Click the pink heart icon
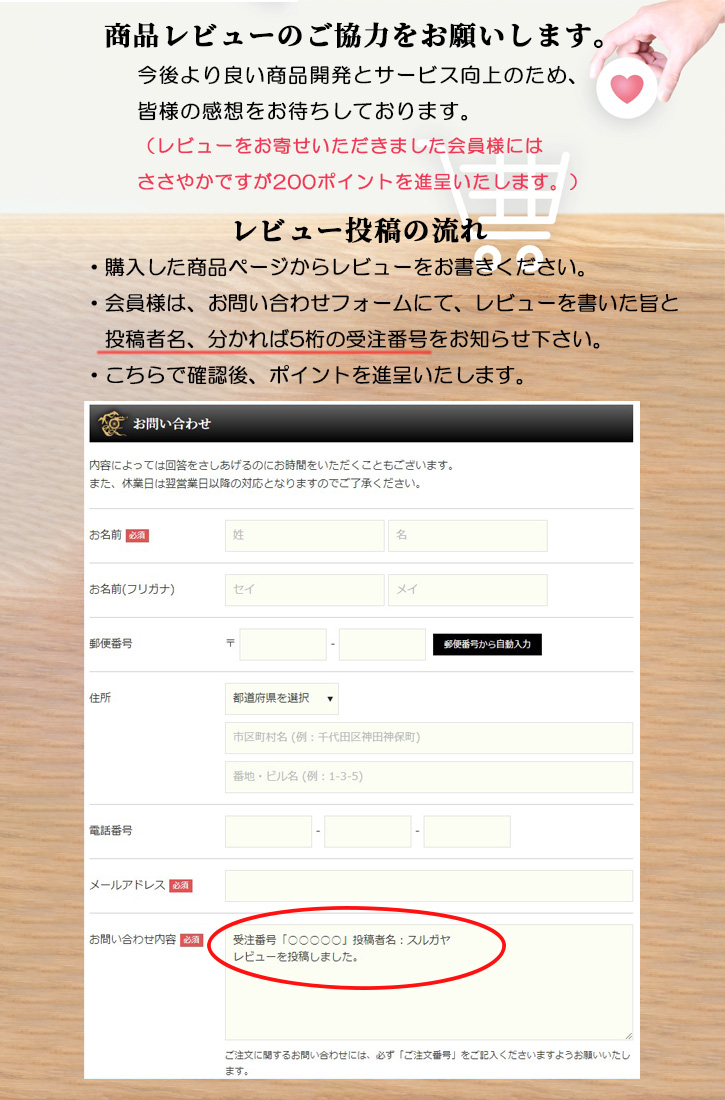 (x=627, y=89)
